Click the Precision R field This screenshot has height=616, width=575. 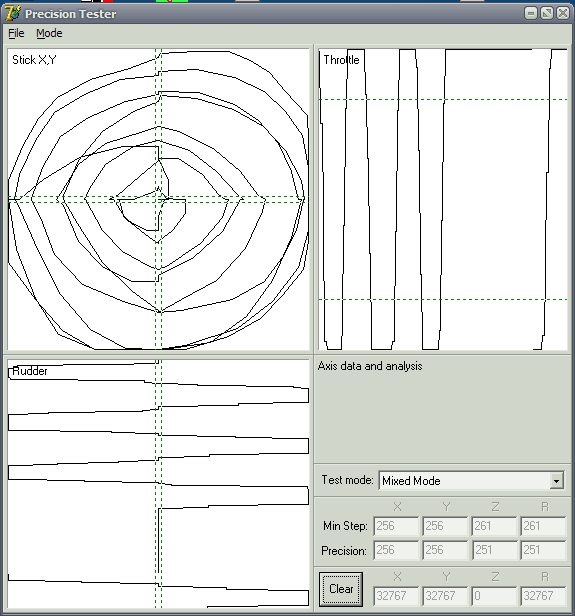click(543, 550)
